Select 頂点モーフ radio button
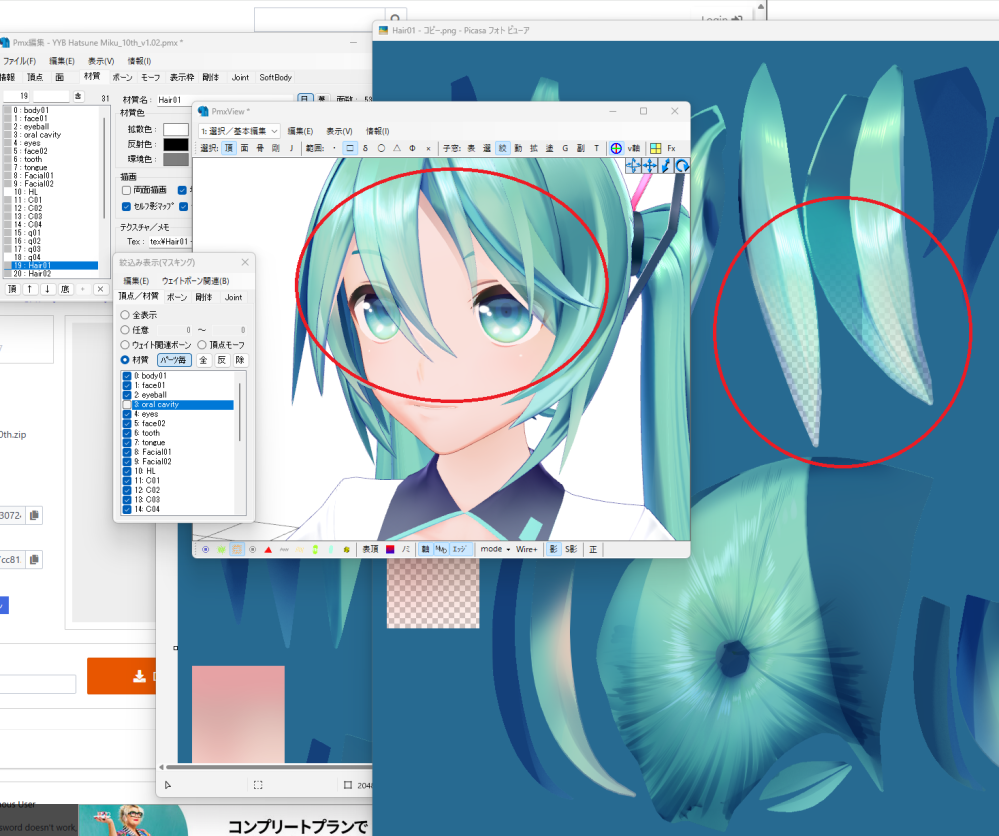 [x=202, y=345]
